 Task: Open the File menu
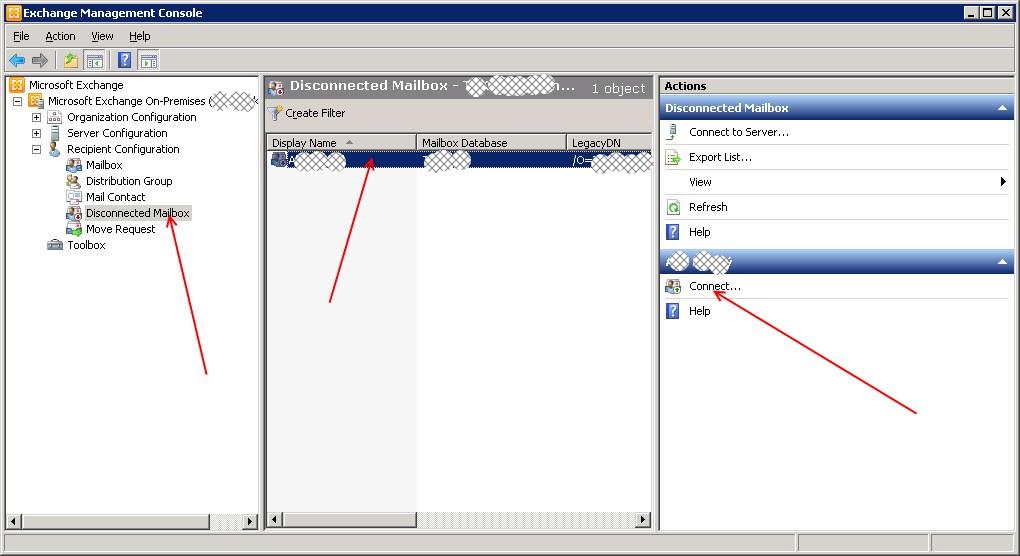pyautogui.click(x=21, y=36)
